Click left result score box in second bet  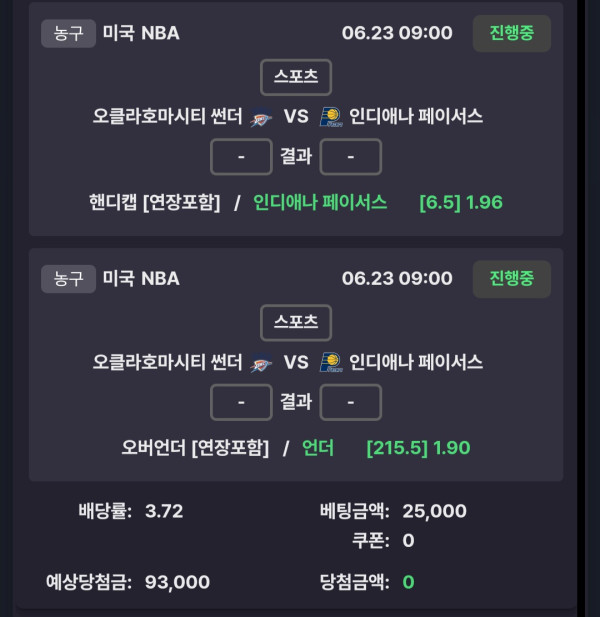tap(241, 402)
